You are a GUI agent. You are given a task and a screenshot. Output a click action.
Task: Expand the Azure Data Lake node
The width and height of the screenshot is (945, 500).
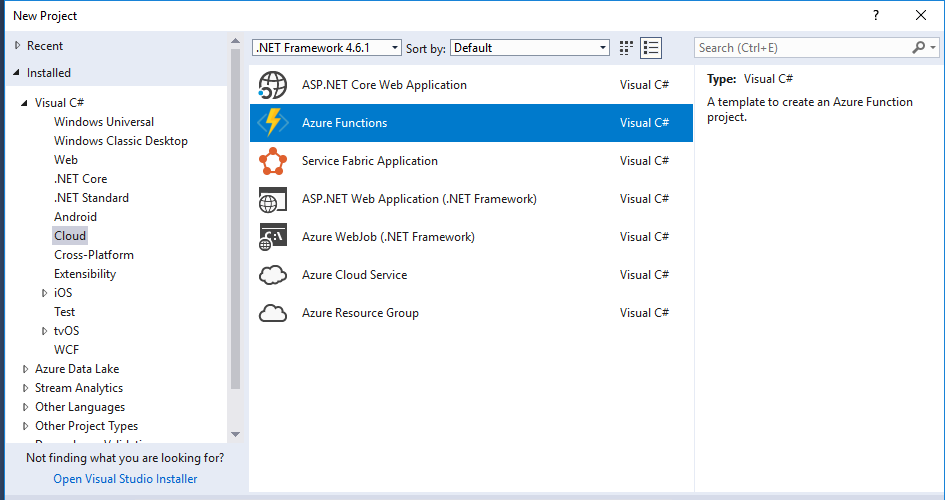[25, 369]
